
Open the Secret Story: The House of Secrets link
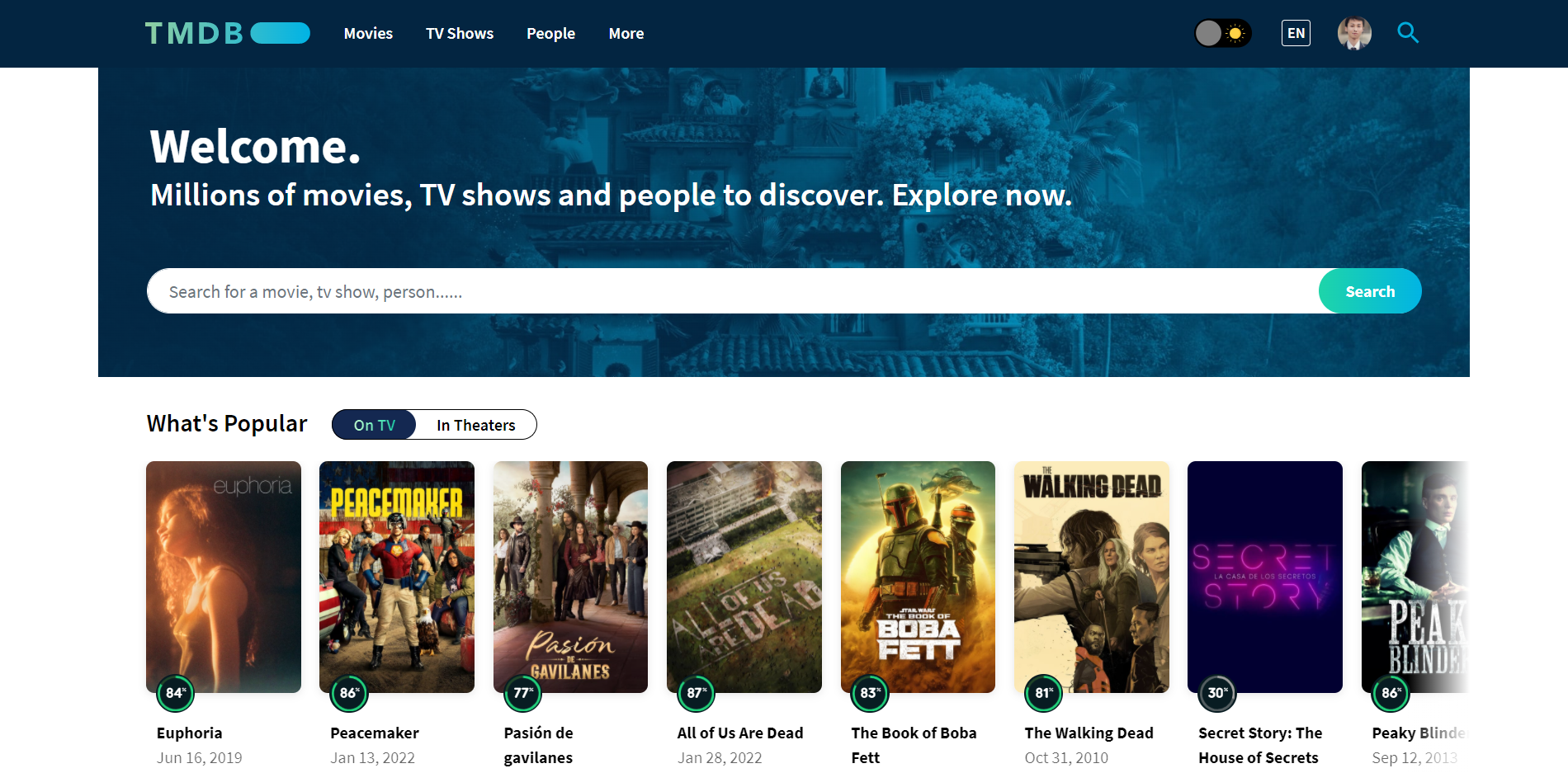[x=1260, y=745]
